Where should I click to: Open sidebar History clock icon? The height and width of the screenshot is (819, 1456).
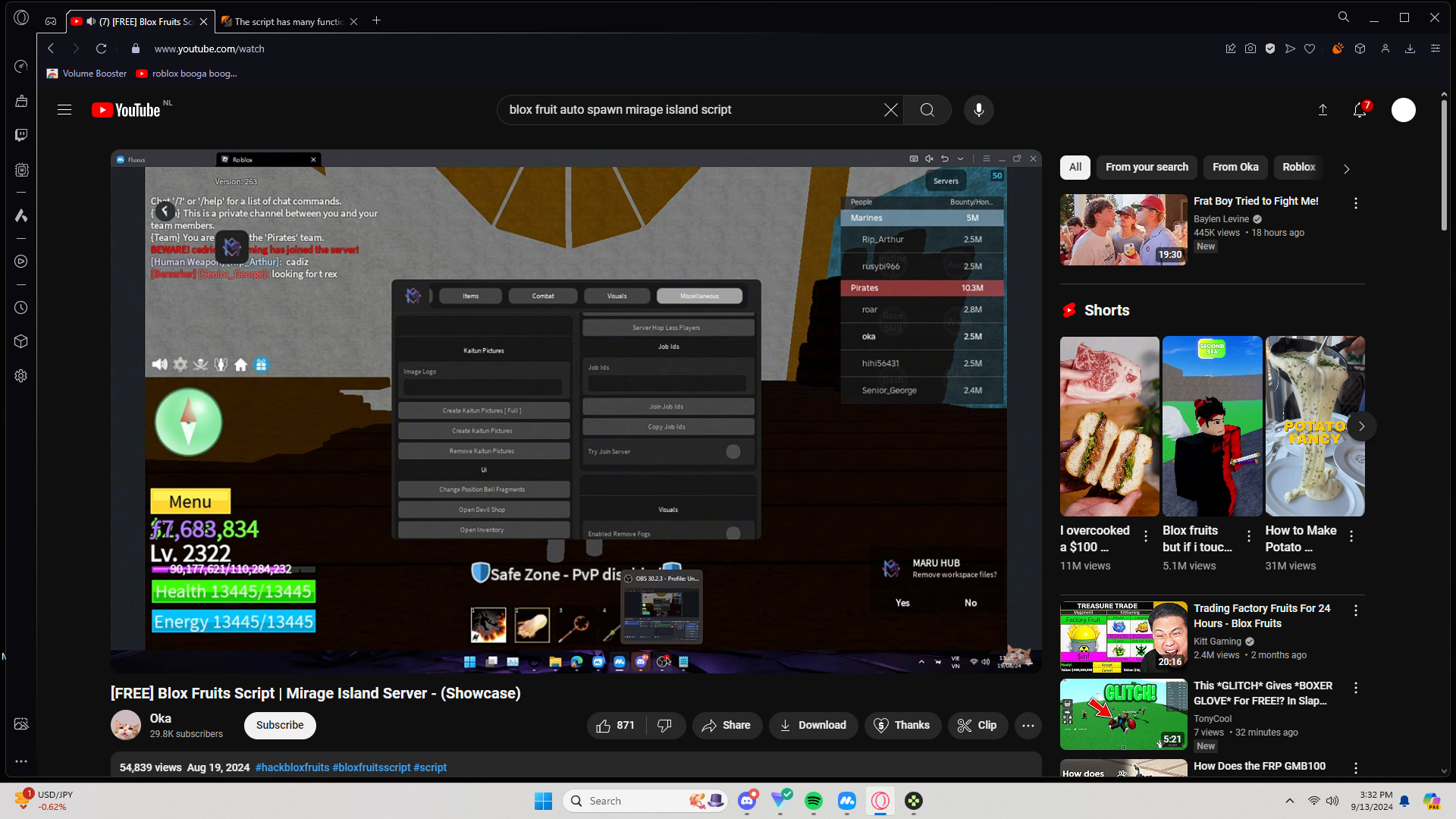coord(21,308)
